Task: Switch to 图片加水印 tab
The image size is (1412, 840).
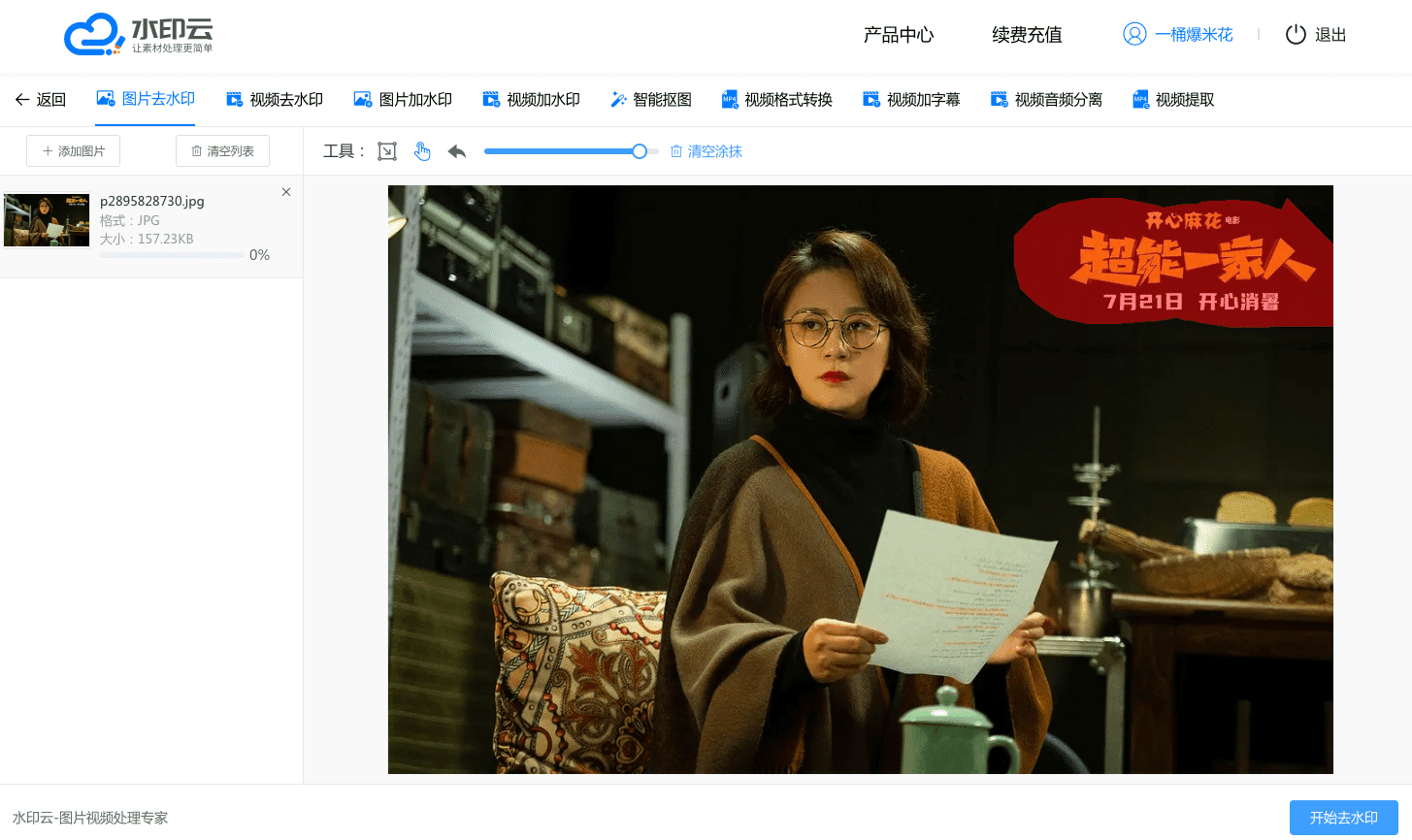Action: pos(403,99)
